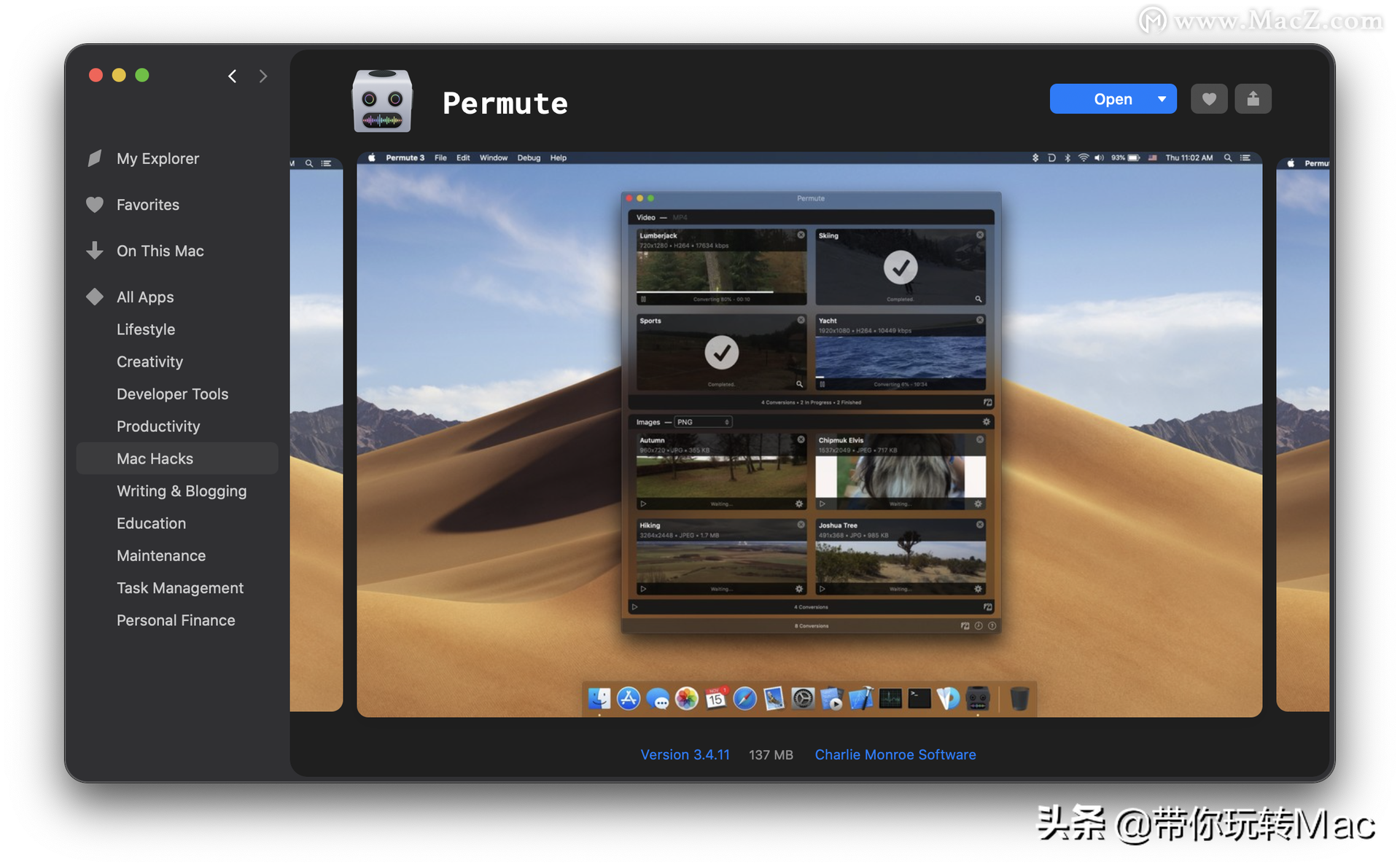This screenshot has width=1400, height=868.
Task: Add Permute to favorites with heart button
Action: click(1209, 99)
